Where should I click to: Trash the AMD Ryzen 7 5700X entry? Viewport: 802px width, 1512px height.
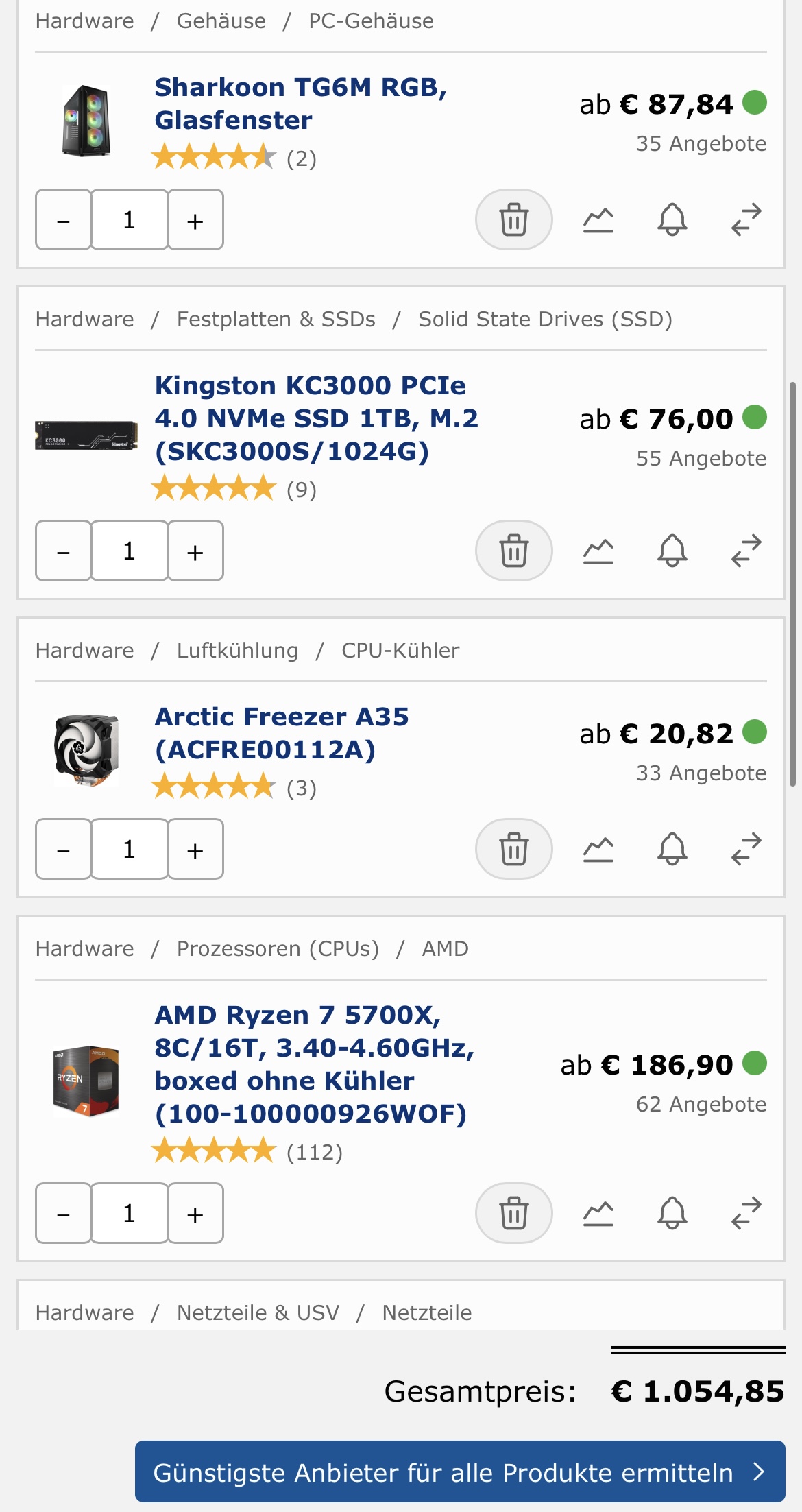(x=513, y=1213)
